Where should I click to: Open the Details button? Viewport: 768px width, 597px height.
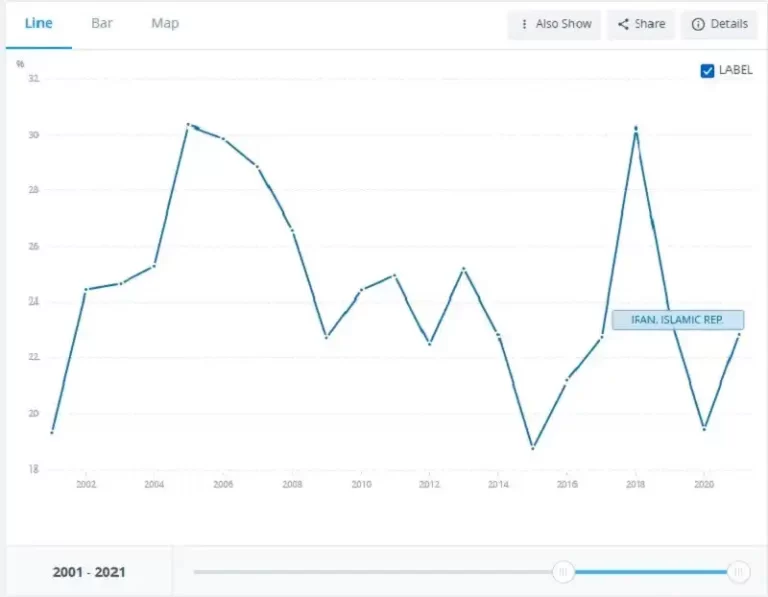pos(729,24)
